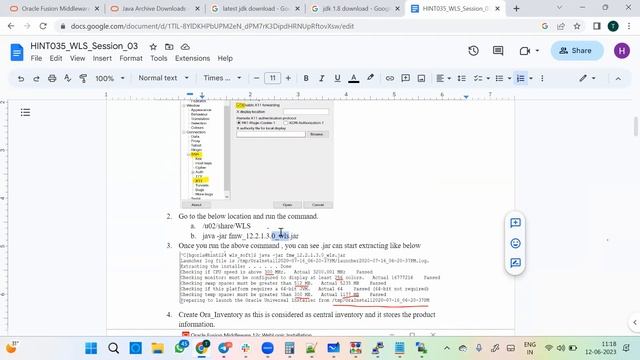The width and height of the screenshot is (640, 360).
Task: Show the document outline
Action: point(25,112)
